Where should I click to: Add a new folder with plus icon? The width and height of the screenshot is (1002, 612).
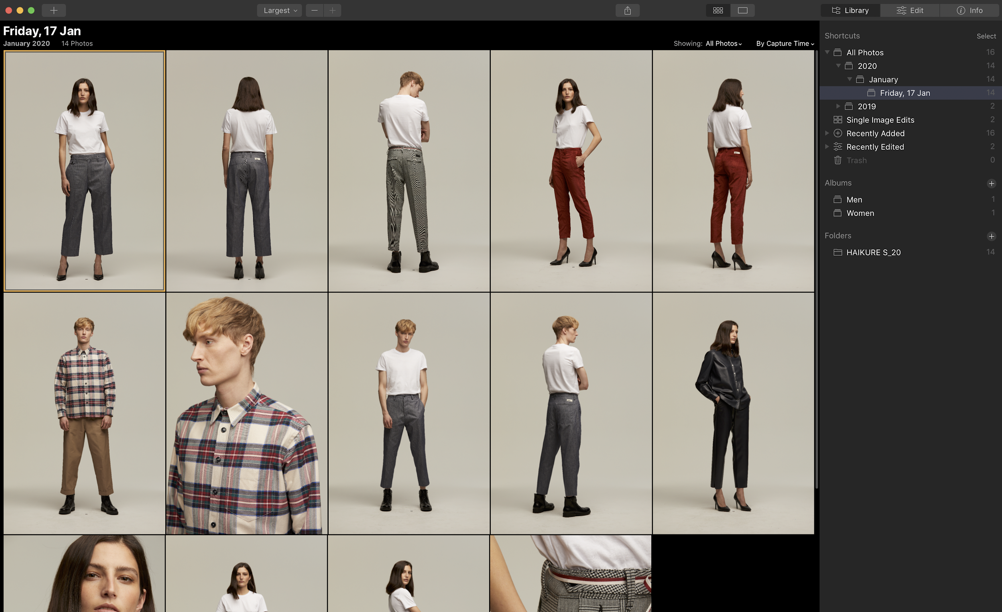click(991, 236)
